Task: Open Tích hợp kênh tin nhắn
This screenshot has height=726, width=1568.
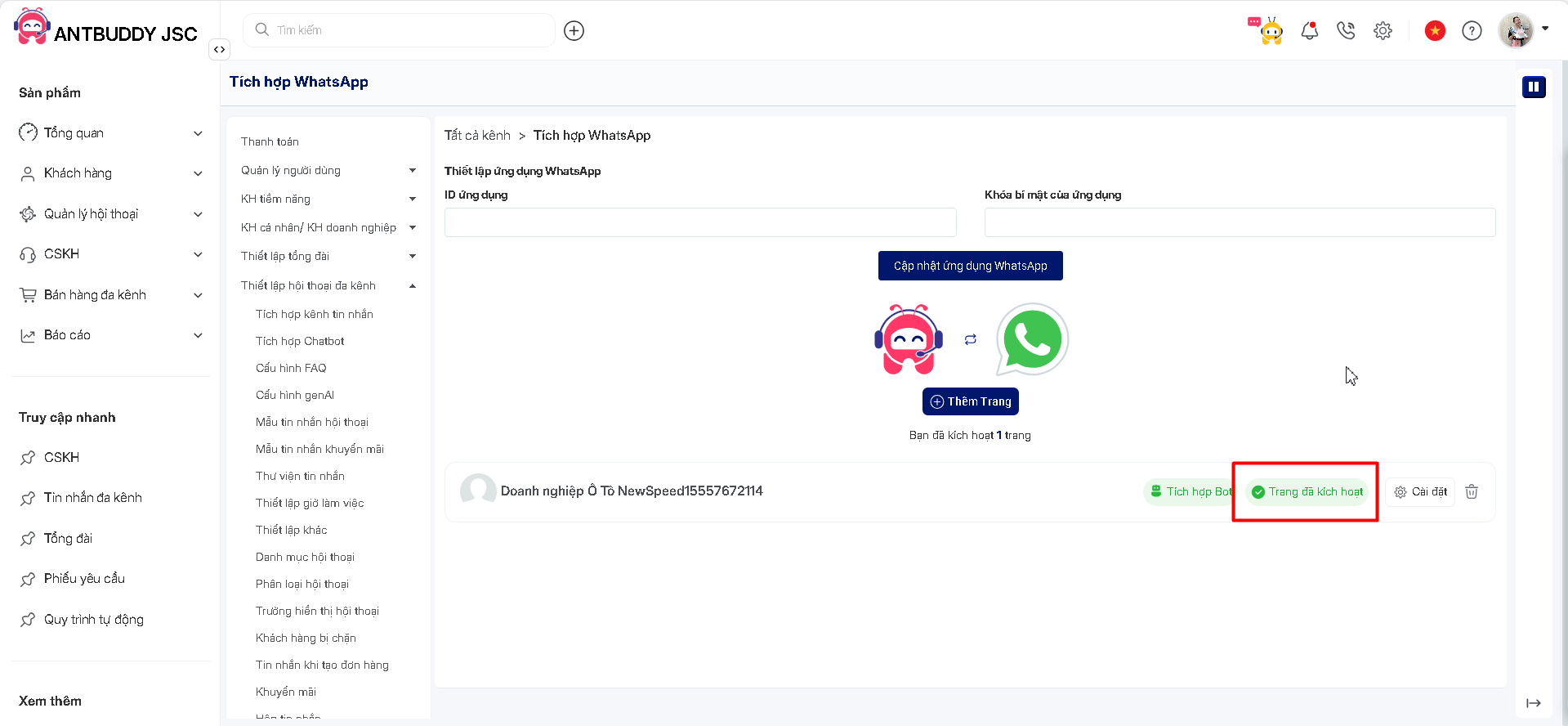Action: pos(315,314)
